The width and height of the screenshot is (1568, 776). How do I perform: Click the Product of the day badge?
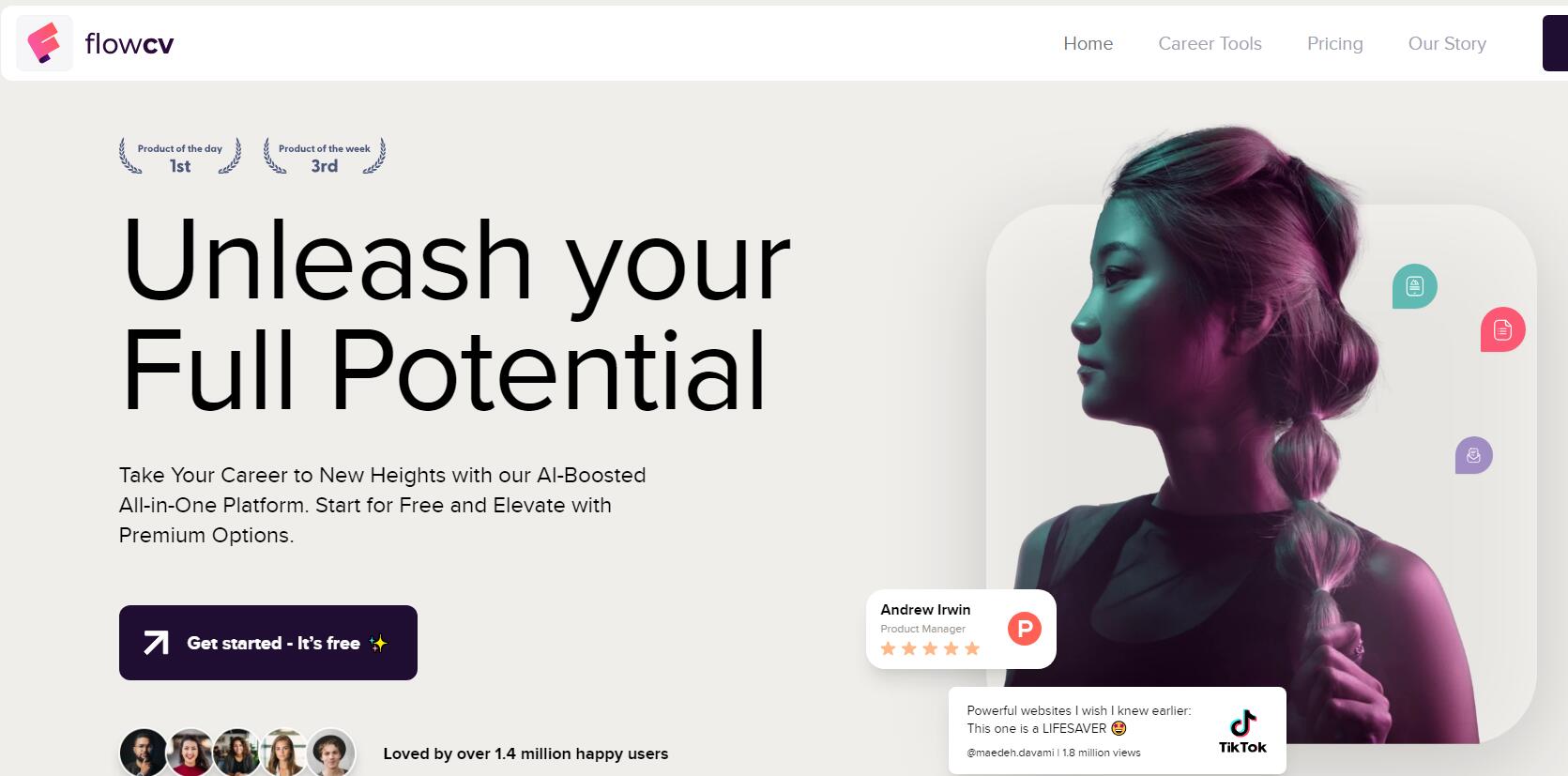click(x=180, y=157)
